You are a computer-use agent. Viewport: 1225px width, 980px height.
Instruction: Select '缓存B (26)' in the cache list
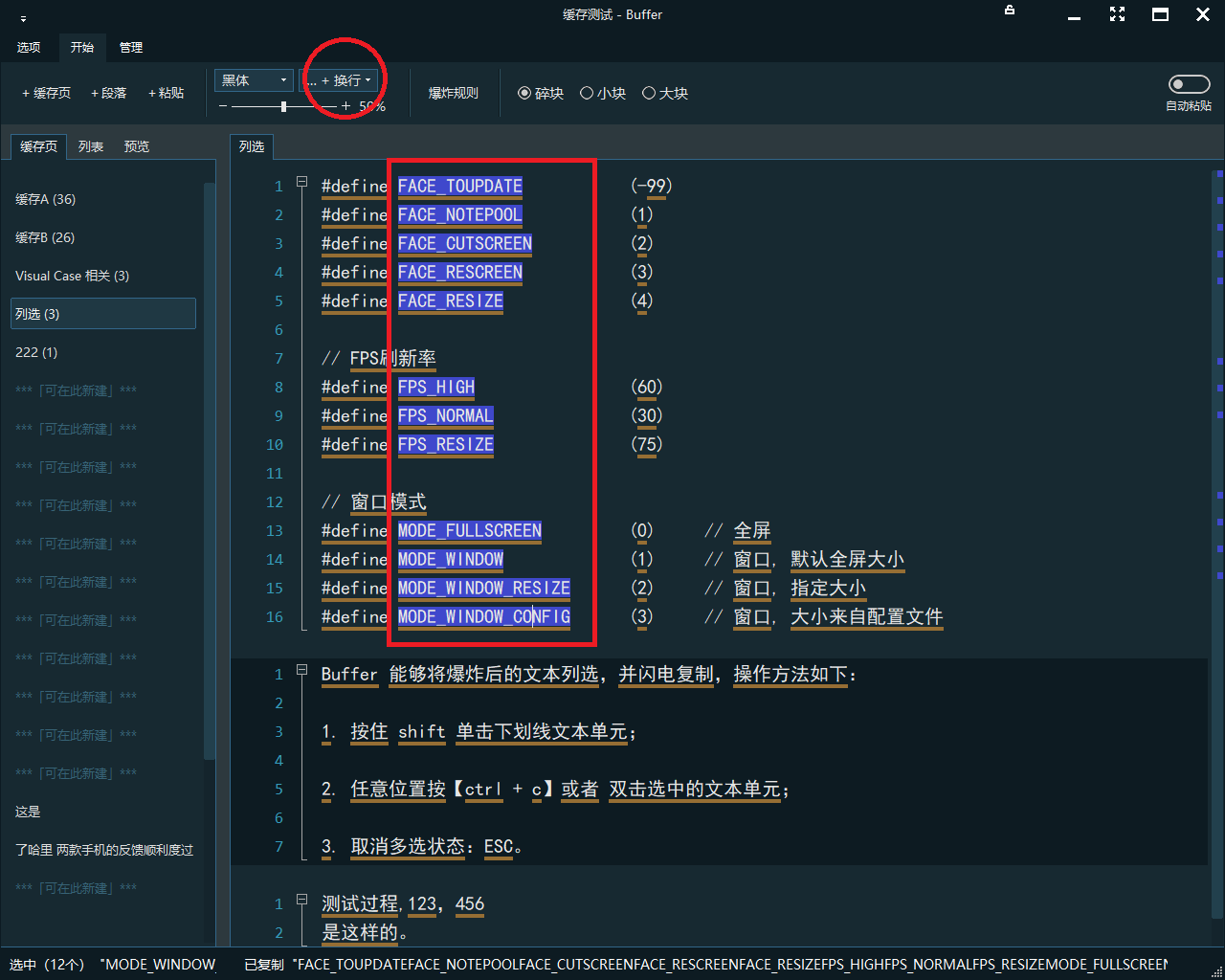point(45,237)
